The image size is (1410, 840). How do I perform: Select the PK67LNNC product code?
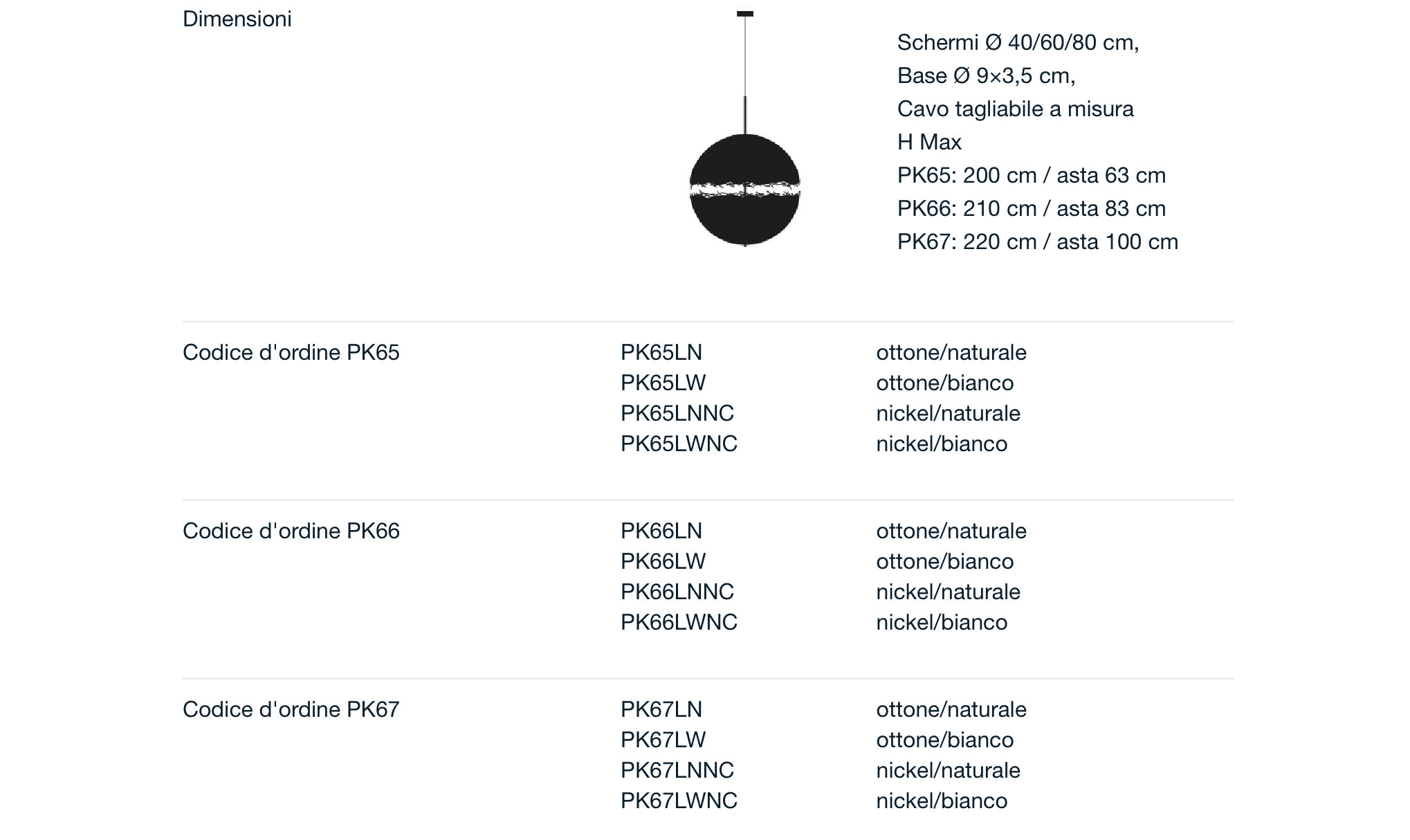(677, 770)
